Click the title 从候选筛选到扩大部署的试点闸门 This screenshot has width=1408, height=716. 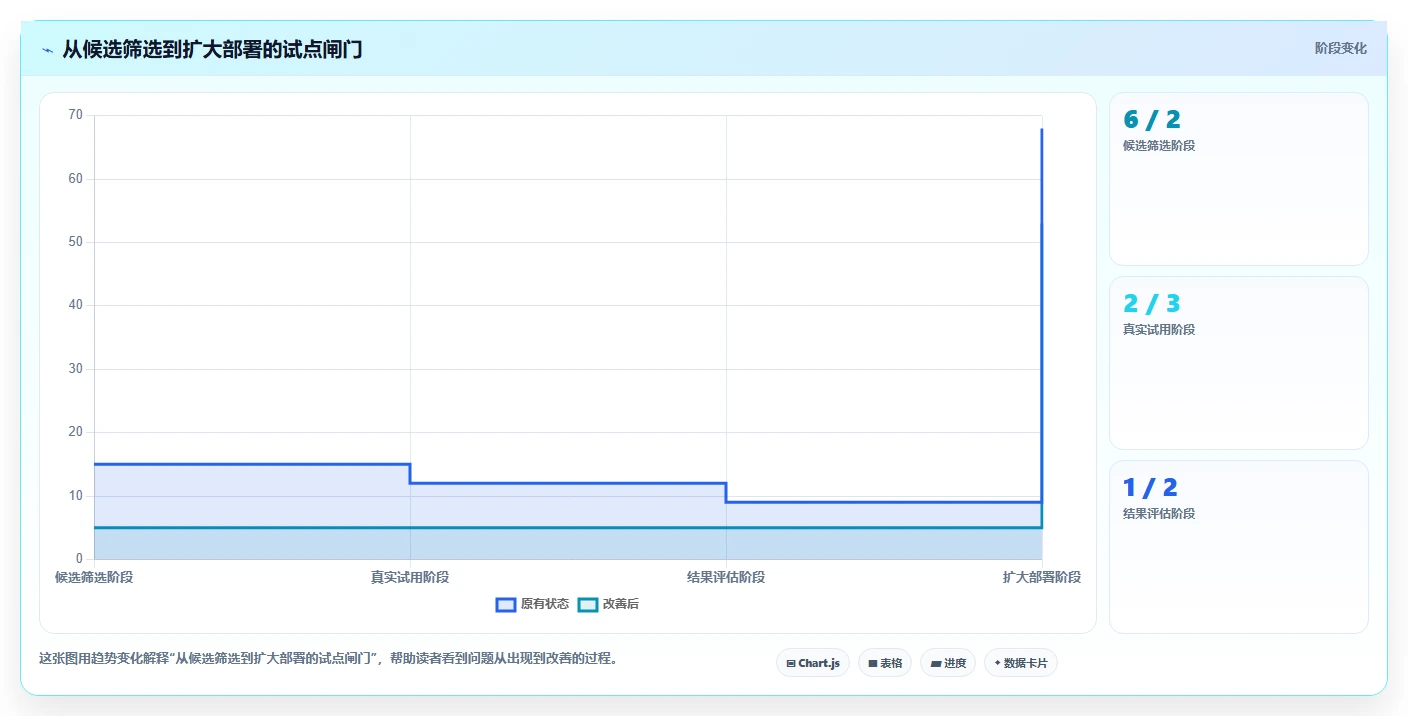point(212,50)
